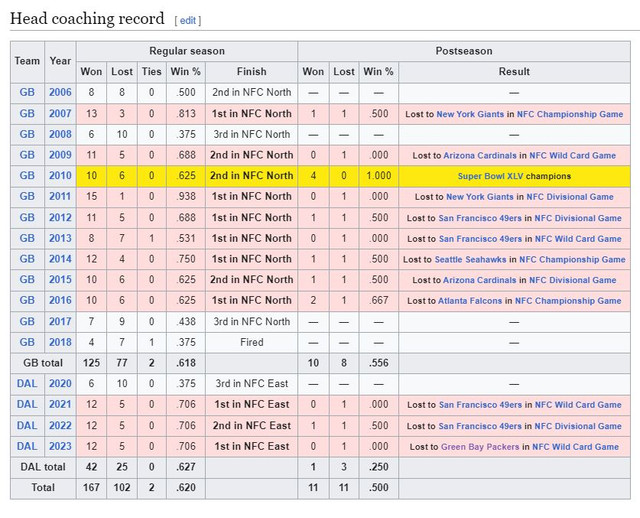The image size is (640, 518).
Task: Open the 2021 season year link
Action: coord(60,405)
